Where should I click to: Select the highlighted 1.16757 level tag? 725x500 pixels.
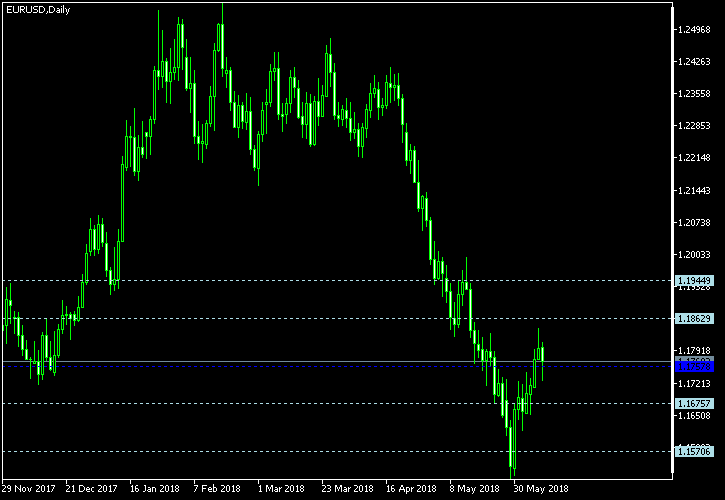694,404
